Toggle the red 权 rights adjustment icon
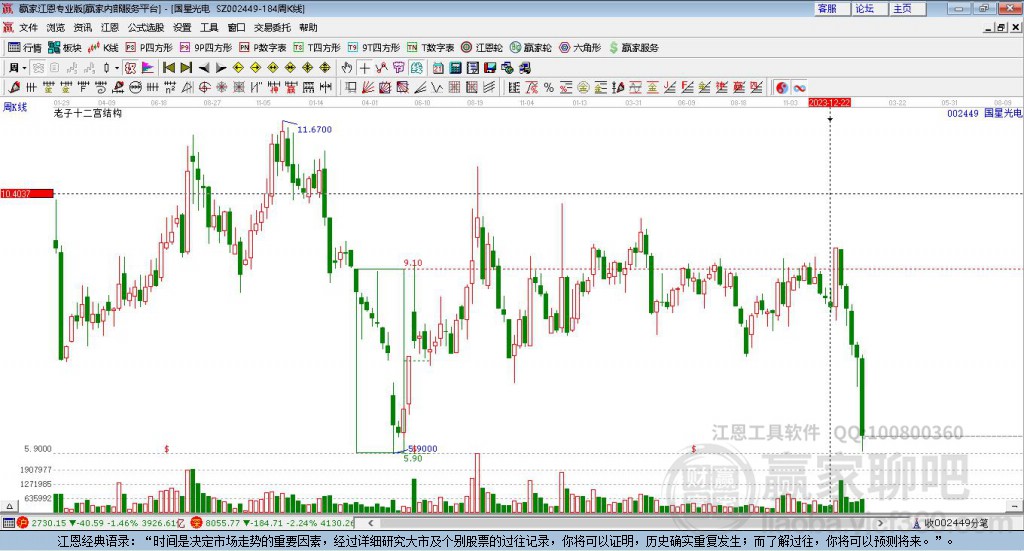 point(130,68)
